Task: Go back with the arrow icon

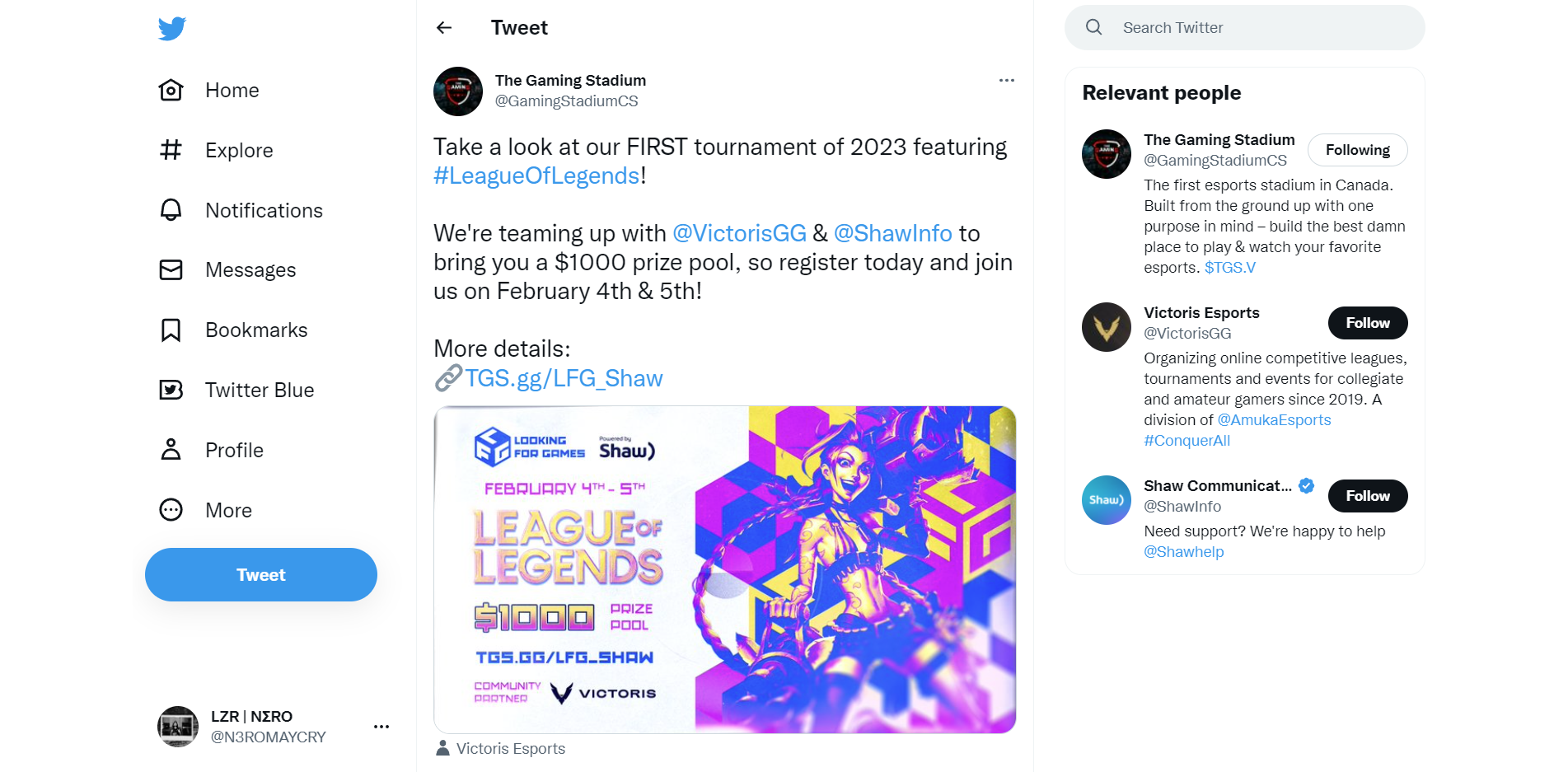Action: [444, 28]
